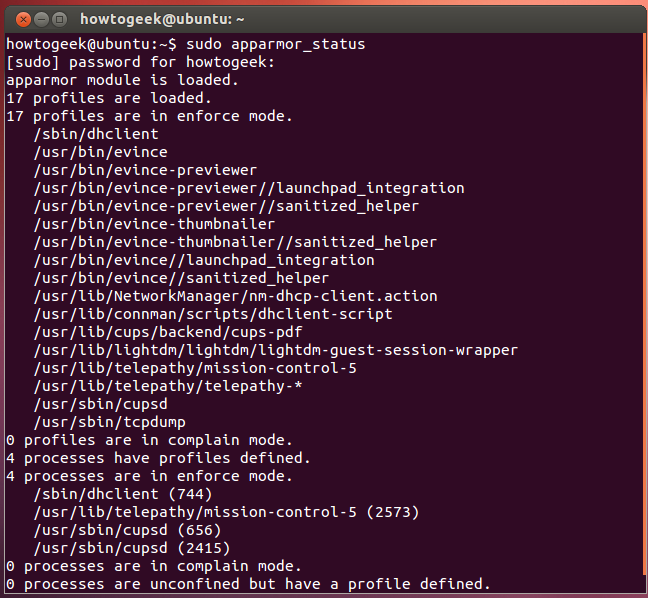
Task: Click the /sbin/dhclient (744) process line
Action: coord(122,494)
